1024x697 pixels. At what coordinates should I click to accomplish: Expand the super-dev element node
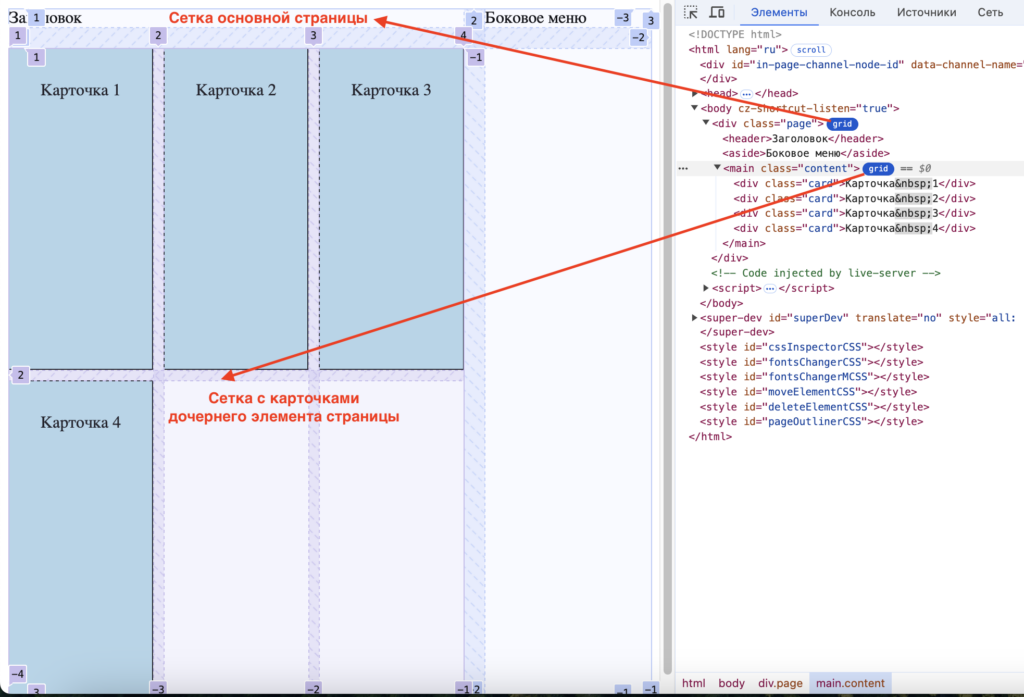tap(692, 317)
